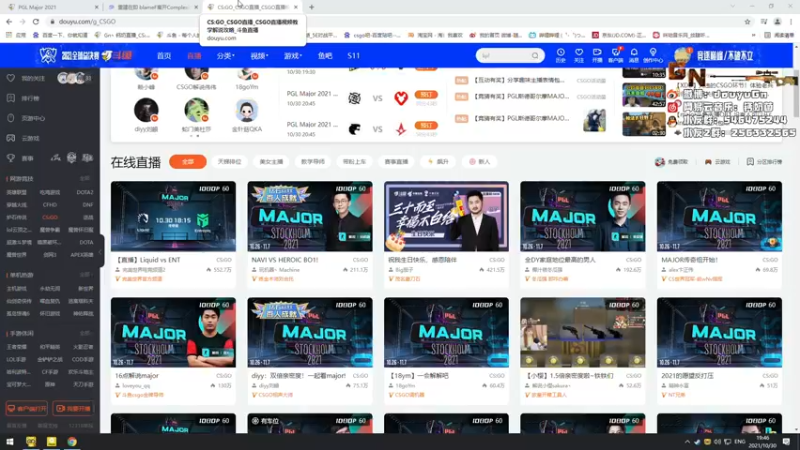Select the 美女主播 filter pill
Screen dimensions: 800x450
pos(271,162)
